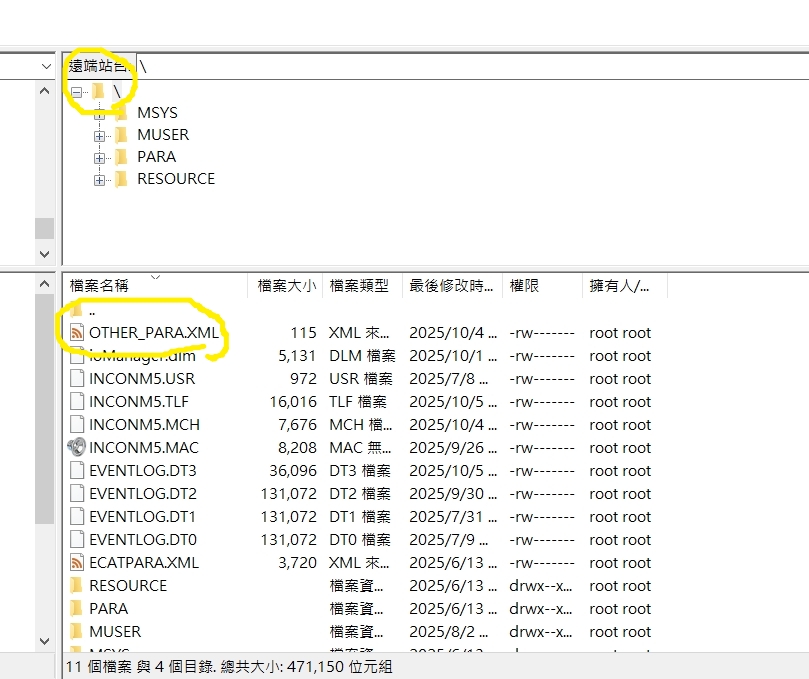Click the INCONM5.USR file icon
809x679 pixels.
pyautogui.click(x=77, y=378)
